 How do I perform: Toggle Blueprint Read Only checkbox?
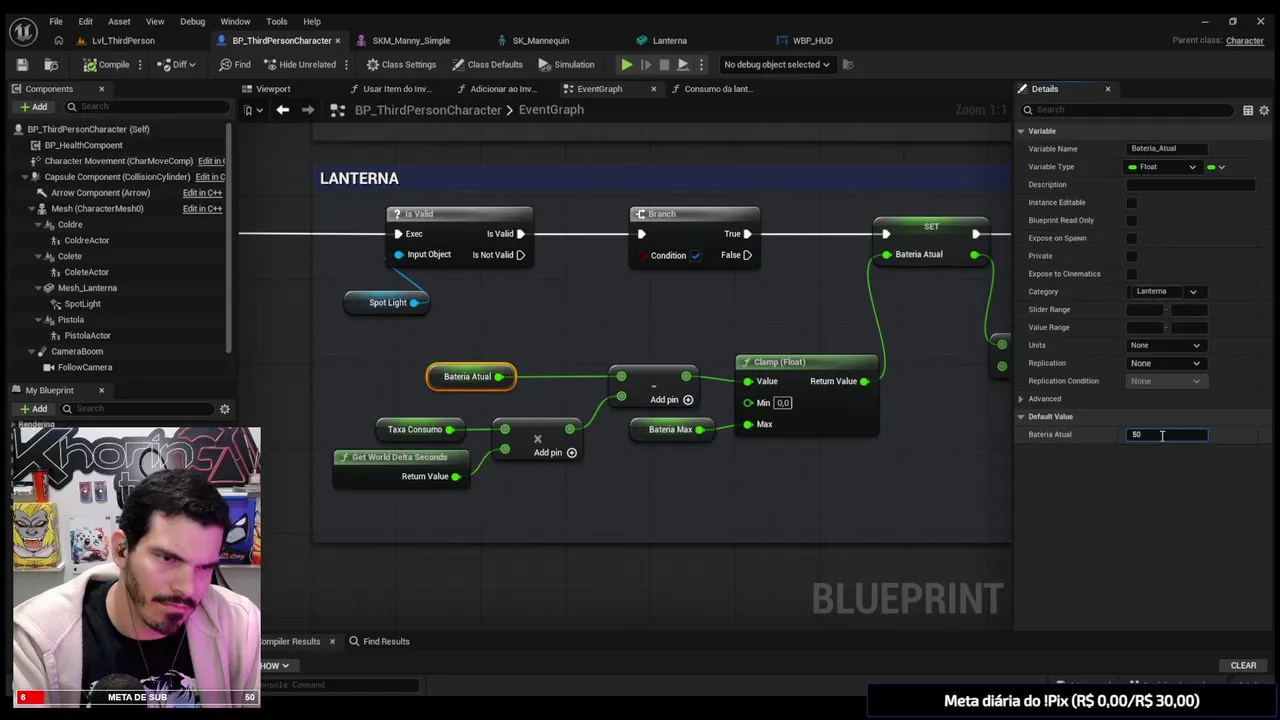coord(1132,221)
